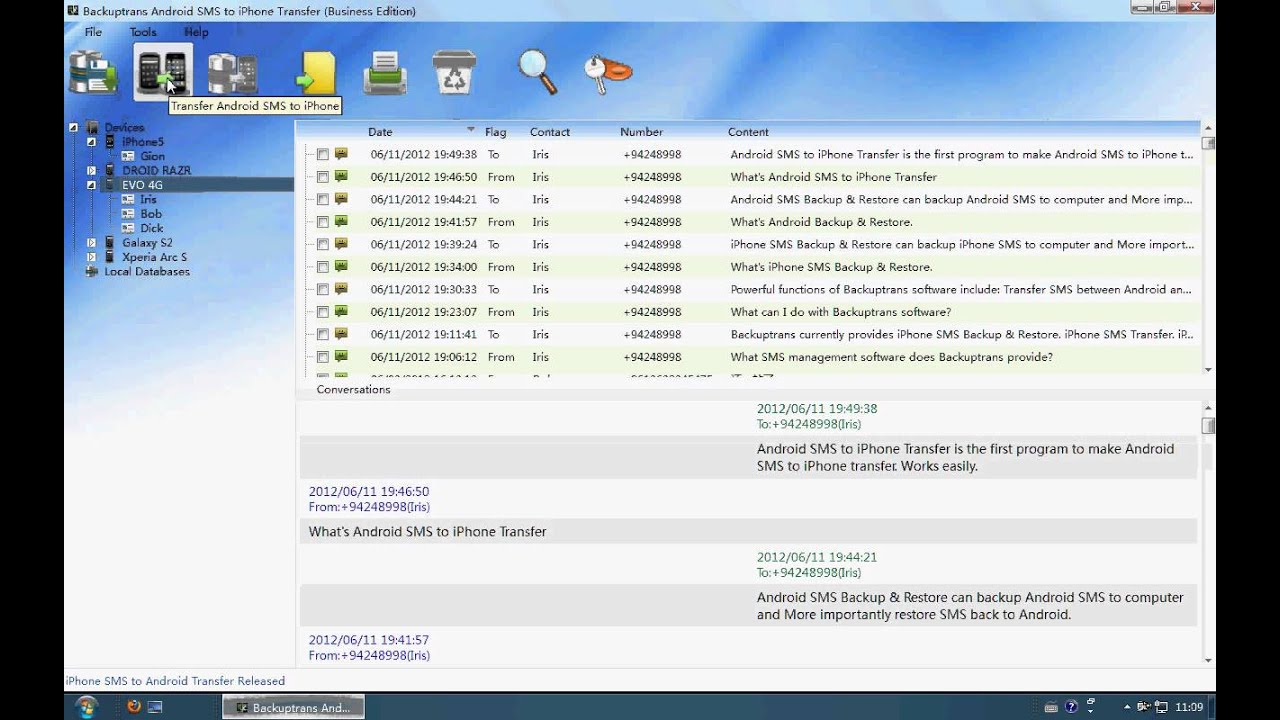Screen dimensions: 1280x720
Task: Click the Conversations pane vertical scrollbar
Action: click(x=1208, y=533)
